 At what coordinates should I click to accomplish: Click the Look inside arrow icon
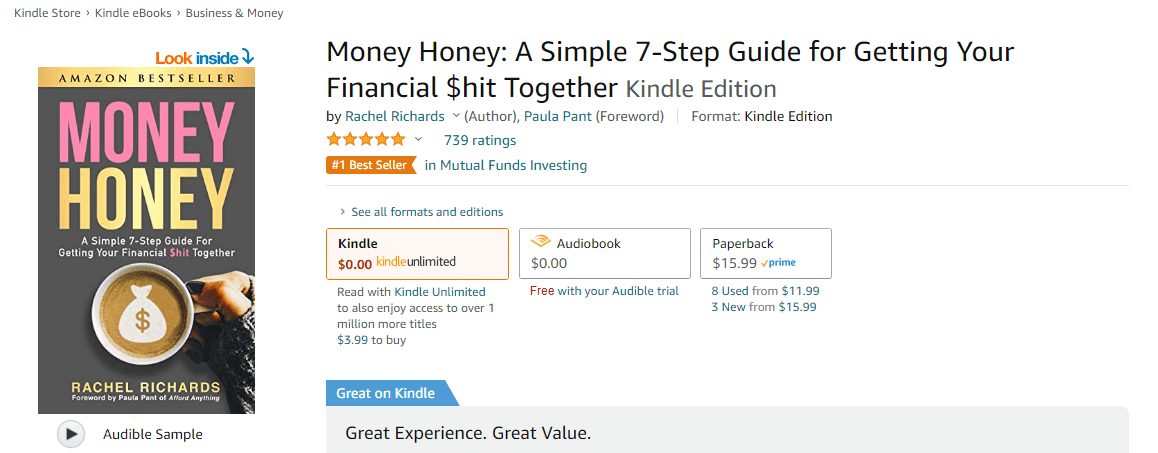[247, 57]
